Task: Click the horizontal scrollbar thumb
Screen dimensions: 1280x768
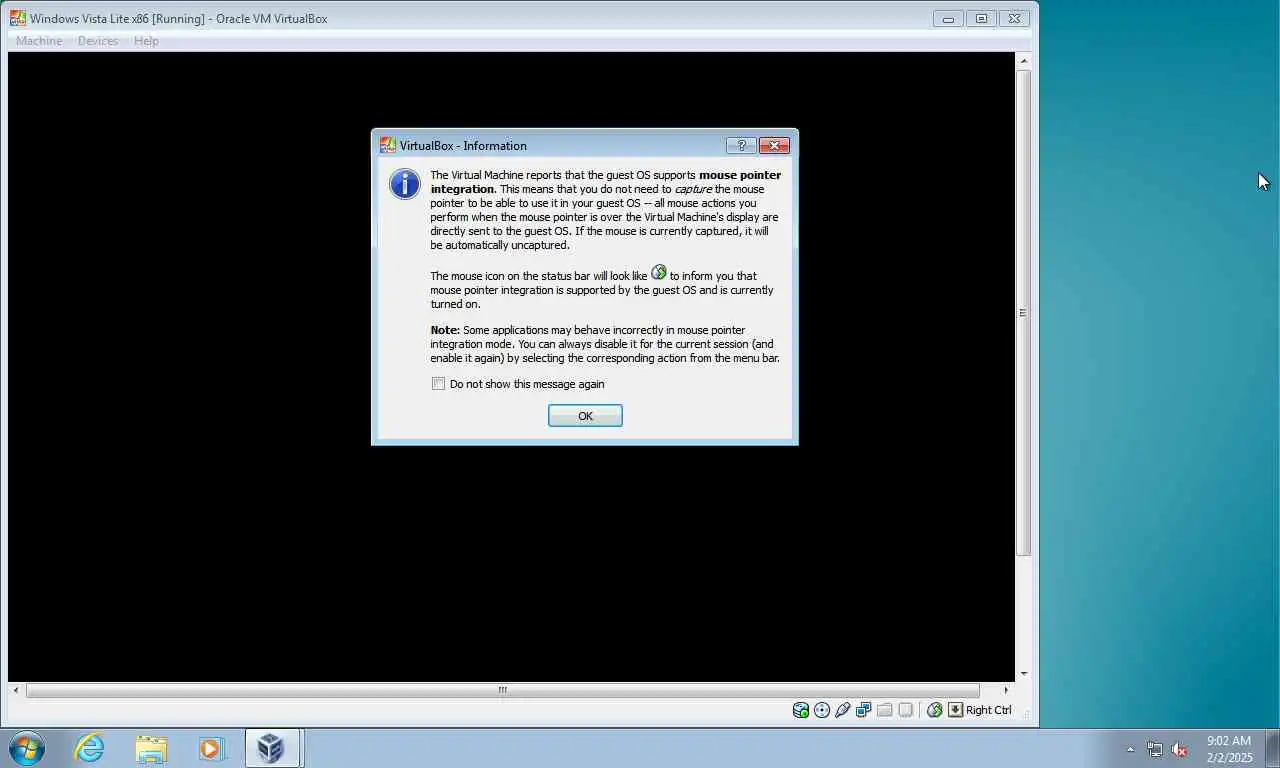Action: (502, 690)
